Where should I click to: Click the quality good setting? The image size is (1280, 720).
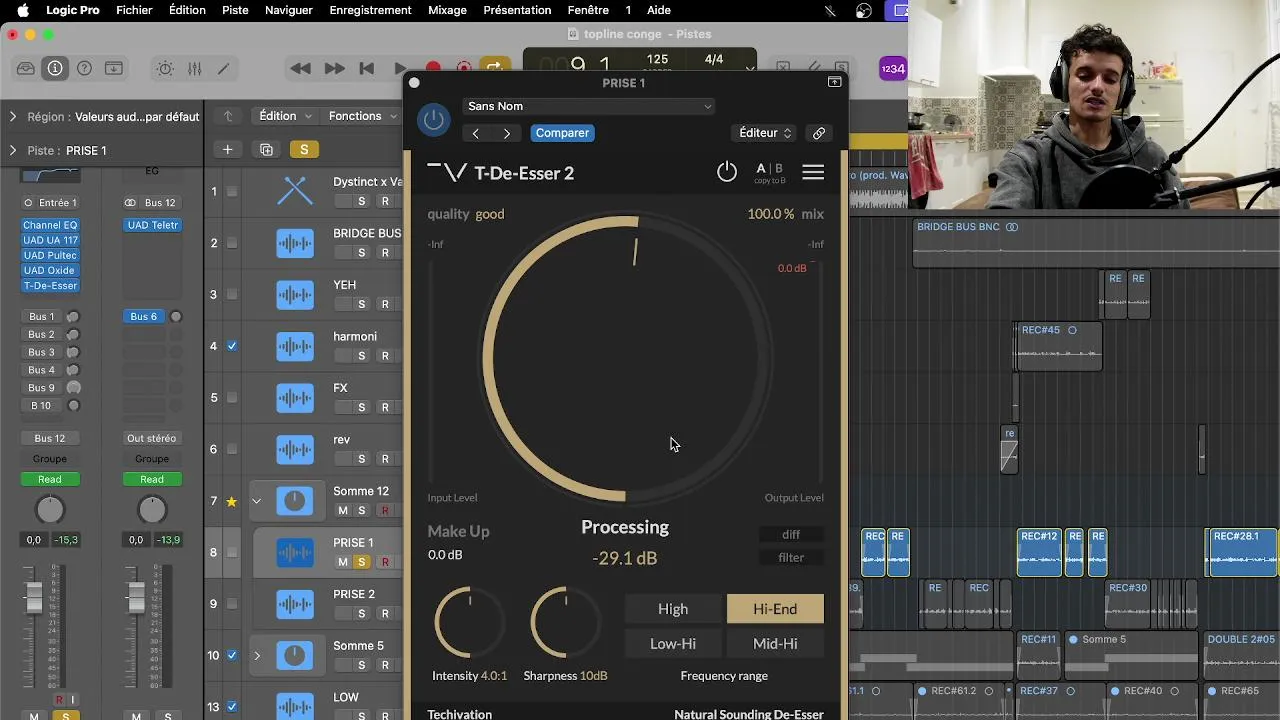pyautogui.click(x=466, y=214)
